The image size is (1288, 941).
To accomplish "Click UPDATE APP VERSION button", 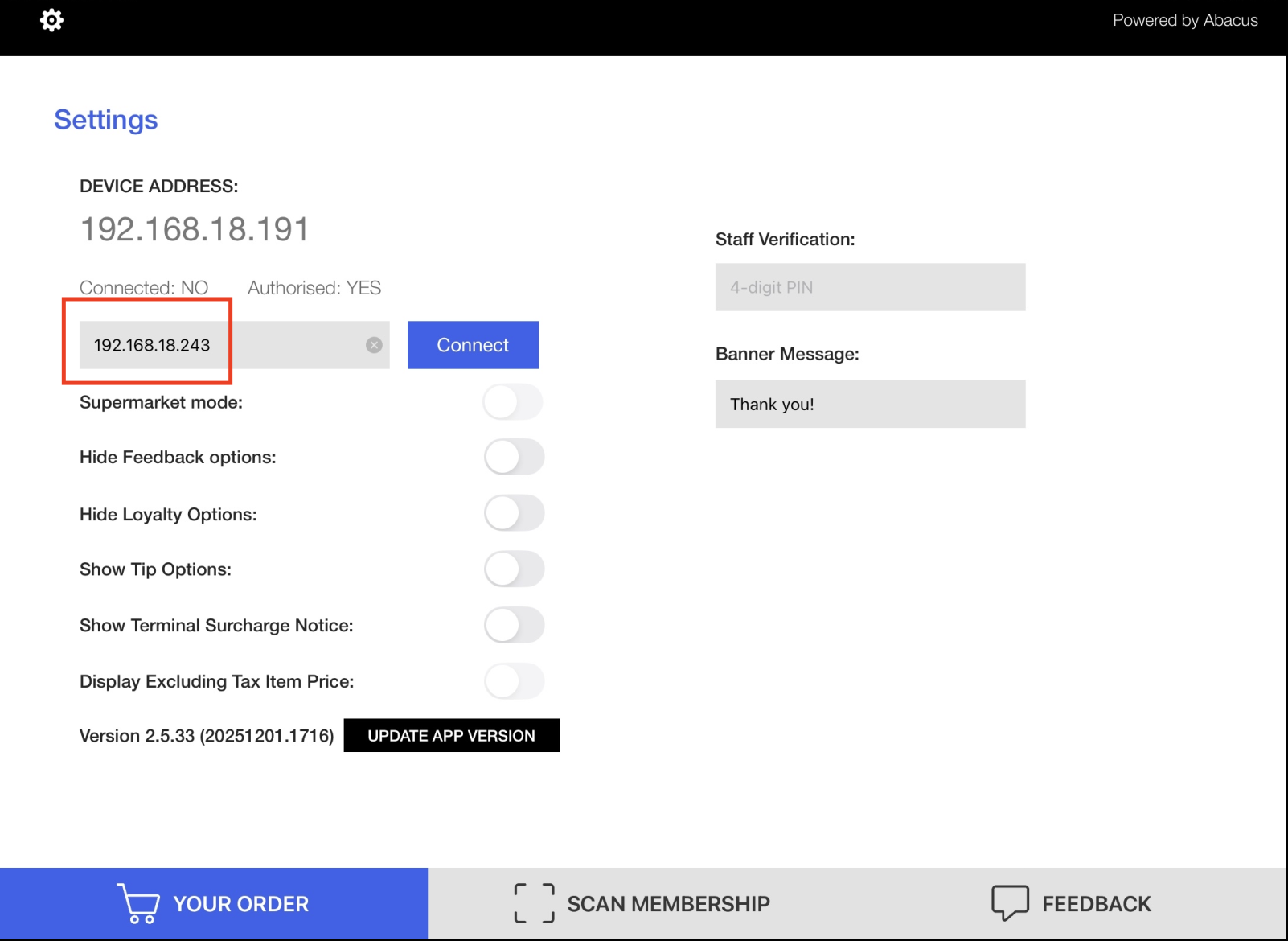I will 451,735.
